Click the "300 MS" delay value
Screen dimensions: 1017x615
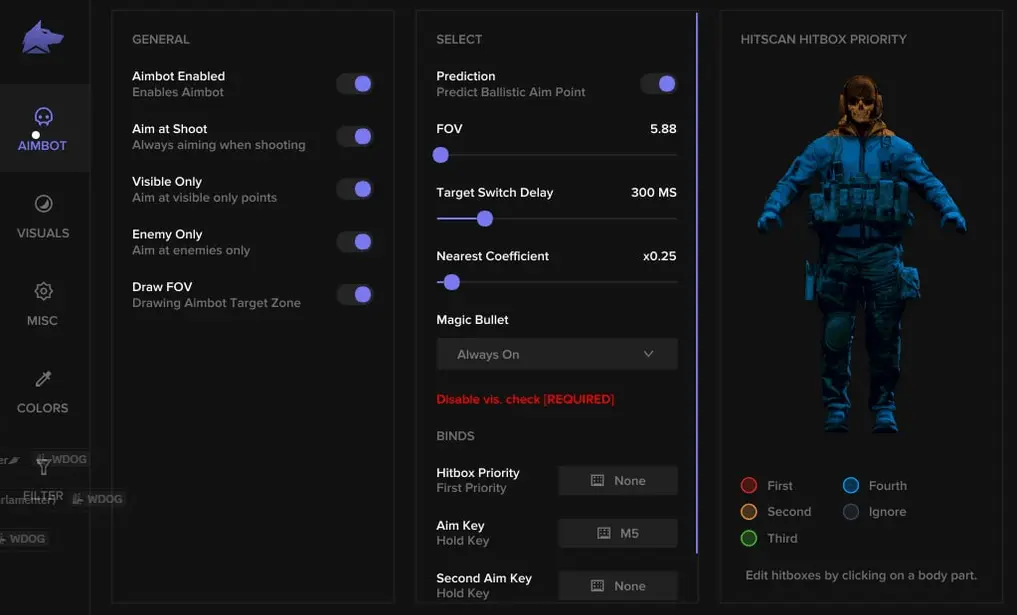[x=654, y=192]
